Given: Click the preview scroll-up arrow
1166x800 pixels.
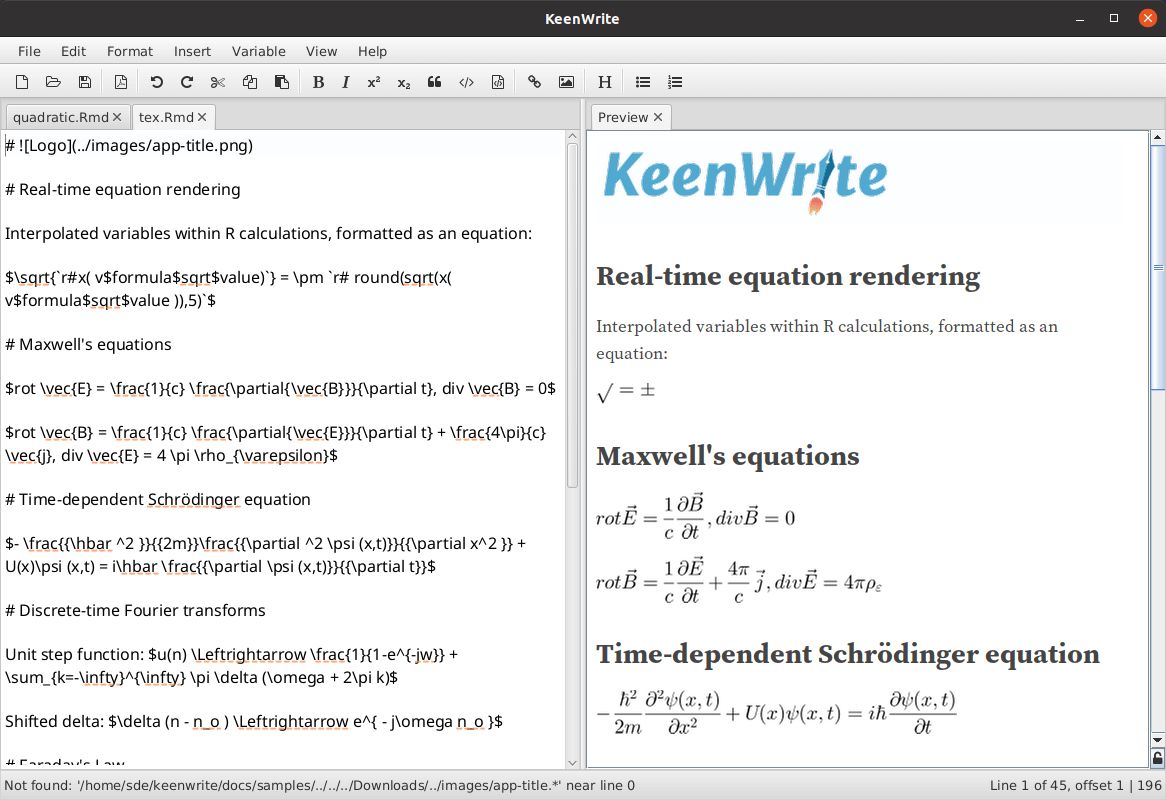Looking at the screenshot, I should click(x=1158, y=138).
